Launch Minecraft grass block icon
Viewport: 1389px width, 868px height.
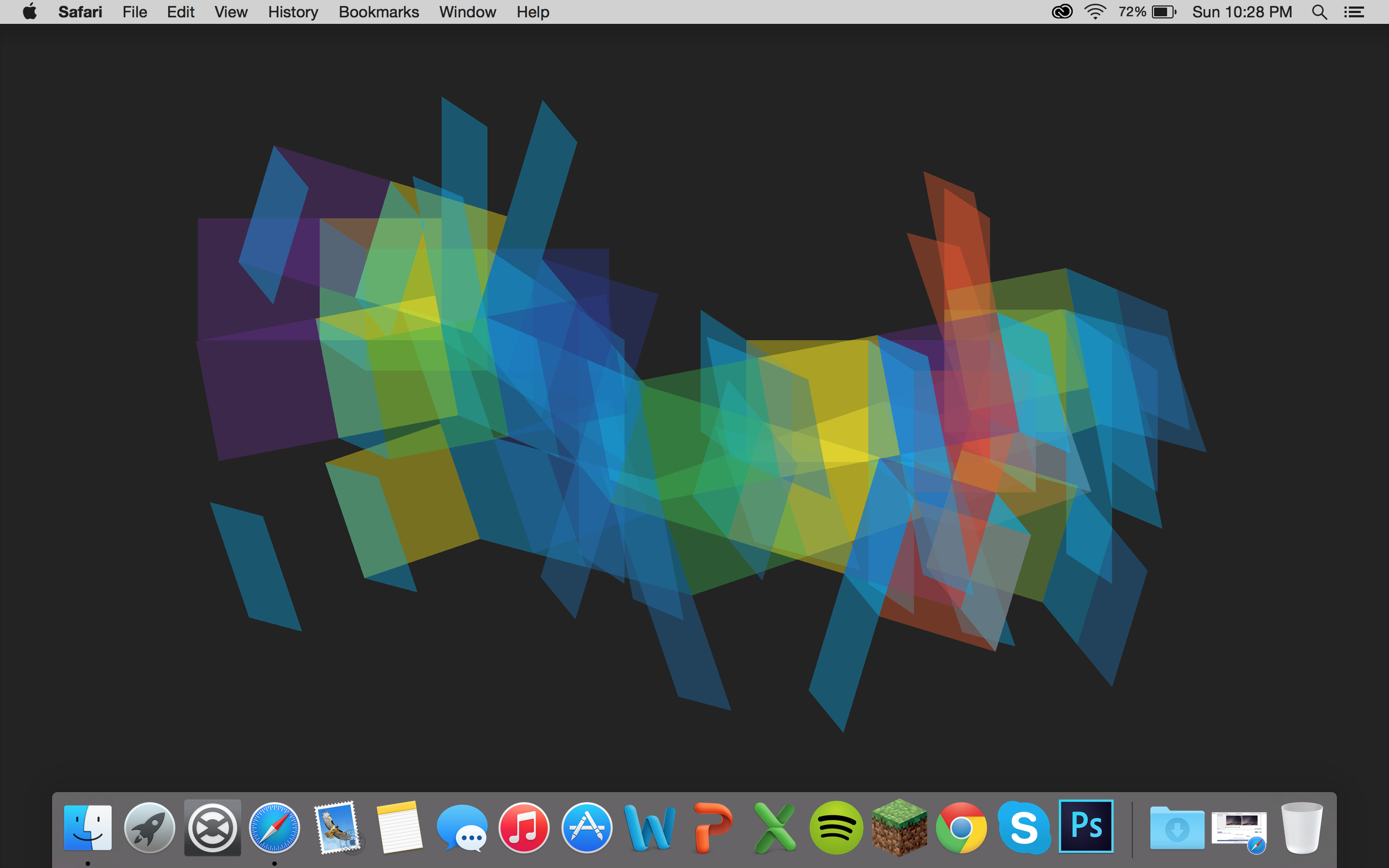899,827
